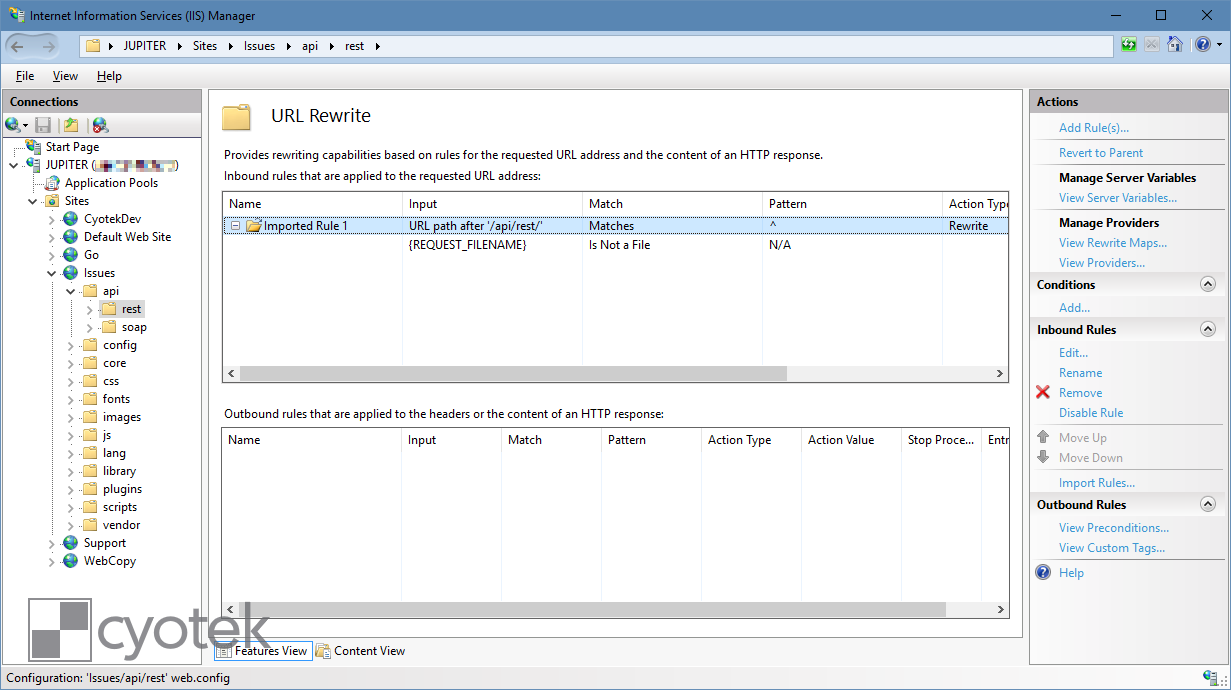
Task: Click the Move Down arrow icon
Action: (x=1043, y=457)
